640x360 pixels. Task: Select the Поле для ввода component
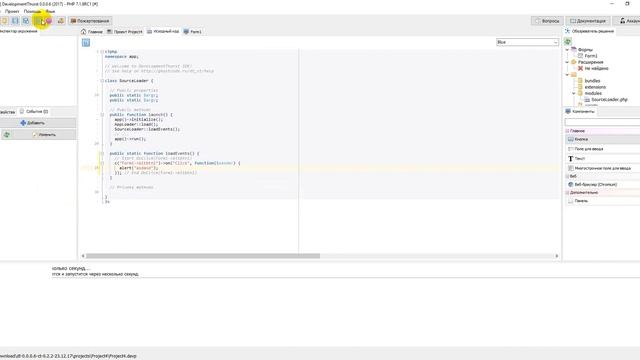pyautogui.click(x=602, y=149)
